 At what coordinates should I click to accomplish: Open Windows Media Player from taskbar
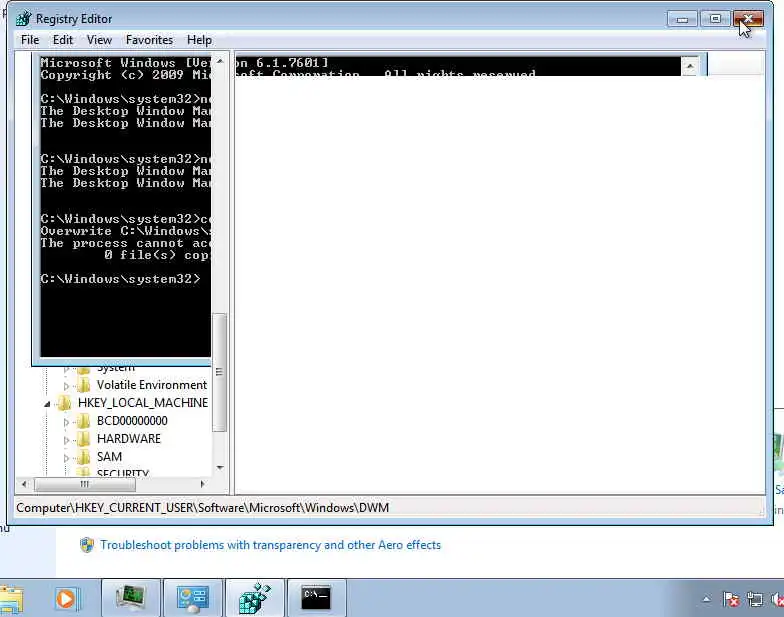pos(66,598)
